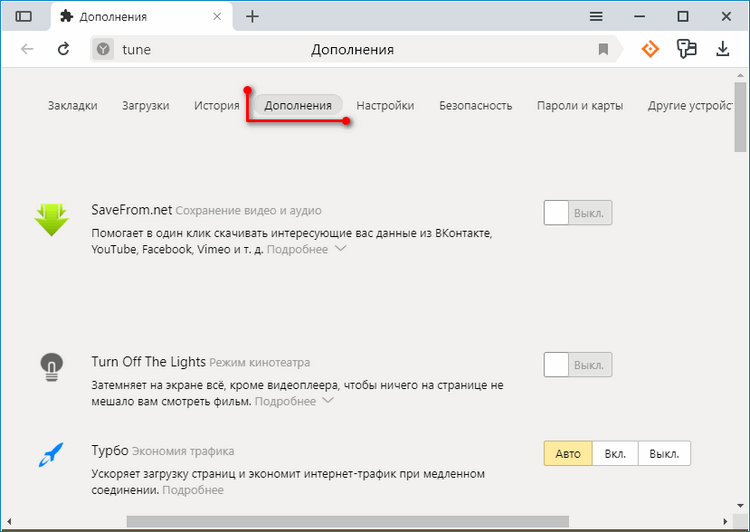The height and width of the screenshot is (532, 750).
Task: Open Подробнее link for Turn Off The Lights
Action: tap(285, 401)
